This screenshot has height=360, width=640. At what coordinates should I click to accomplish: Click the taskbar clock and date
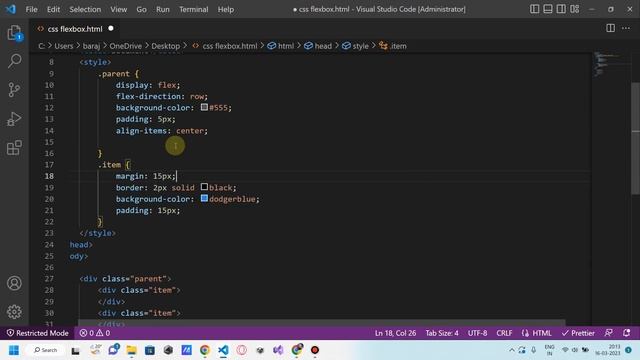(x=608, y=350)
